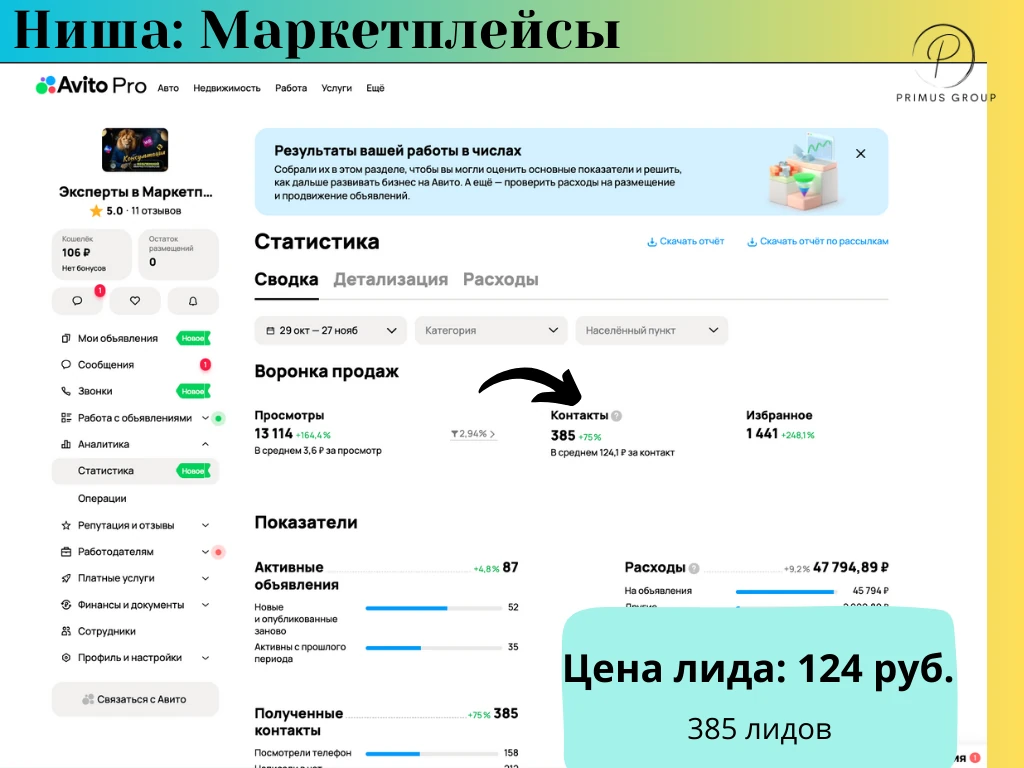Open the Недвижимость top menu item
The image size is (1024, 768).
pyautogui.click(x=227, y=88)
